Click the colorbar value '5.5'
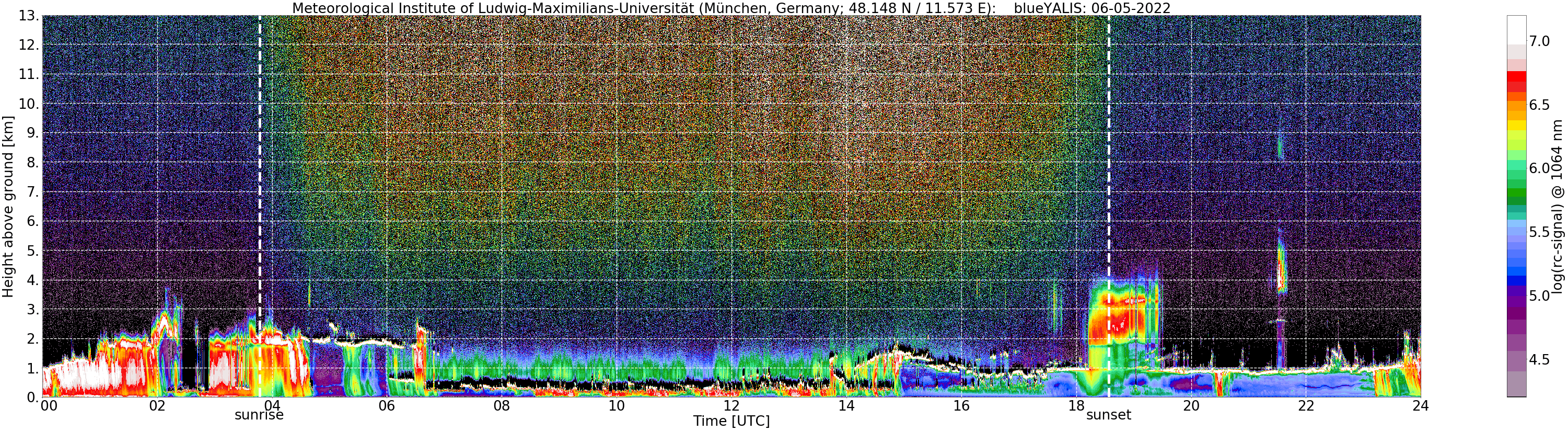Screen dimensions: 1568x431 coord(1539,232)
